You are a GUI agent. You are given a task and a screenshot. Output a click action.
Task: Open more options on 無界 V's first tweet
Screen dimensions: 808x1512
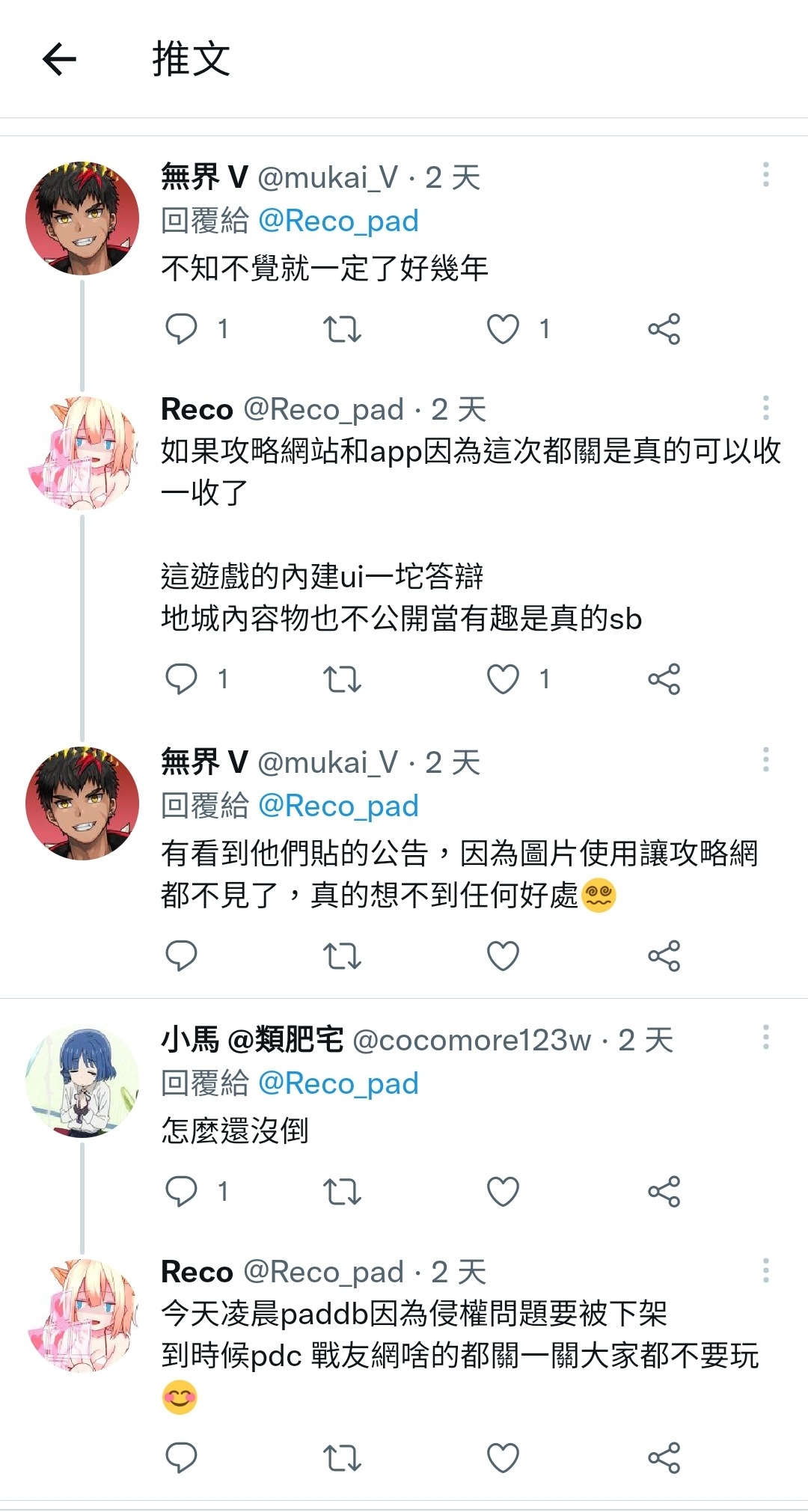765,174
